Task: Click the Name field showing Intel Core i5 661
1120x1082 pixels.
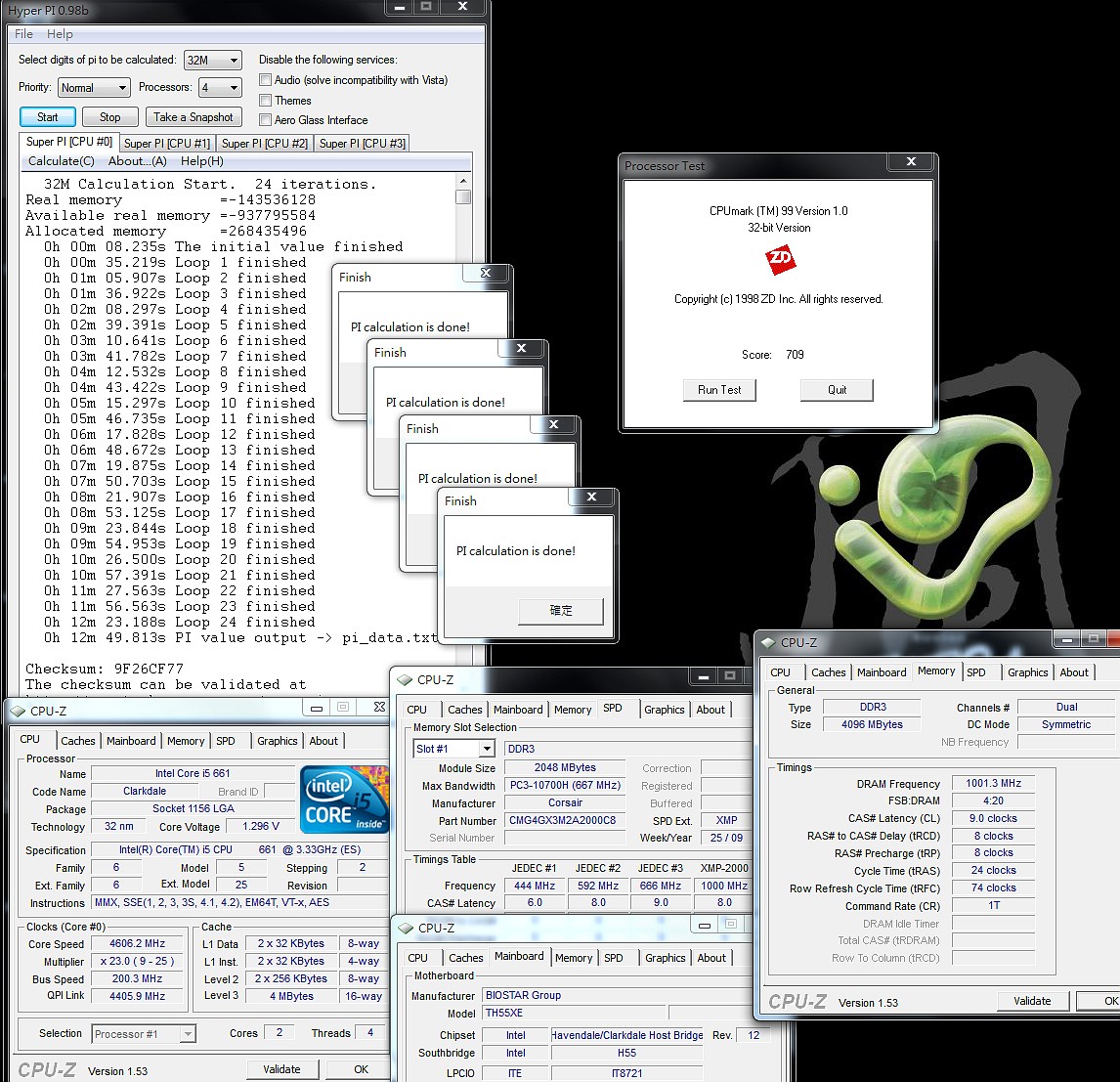Action: pos(193,773)
